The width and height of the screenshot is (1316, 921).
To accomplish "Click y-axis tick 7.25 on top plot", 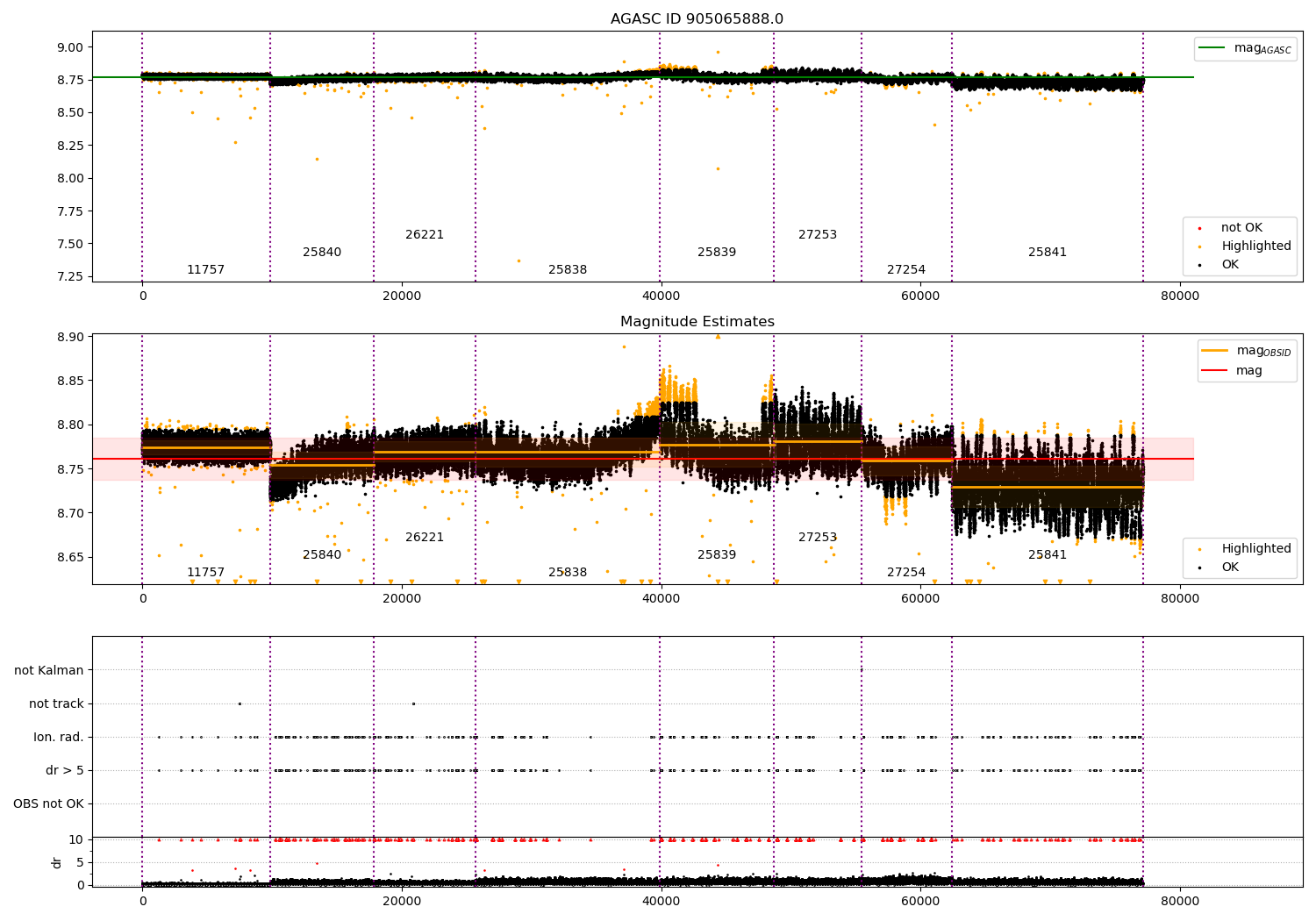I will tap(69, 277).
